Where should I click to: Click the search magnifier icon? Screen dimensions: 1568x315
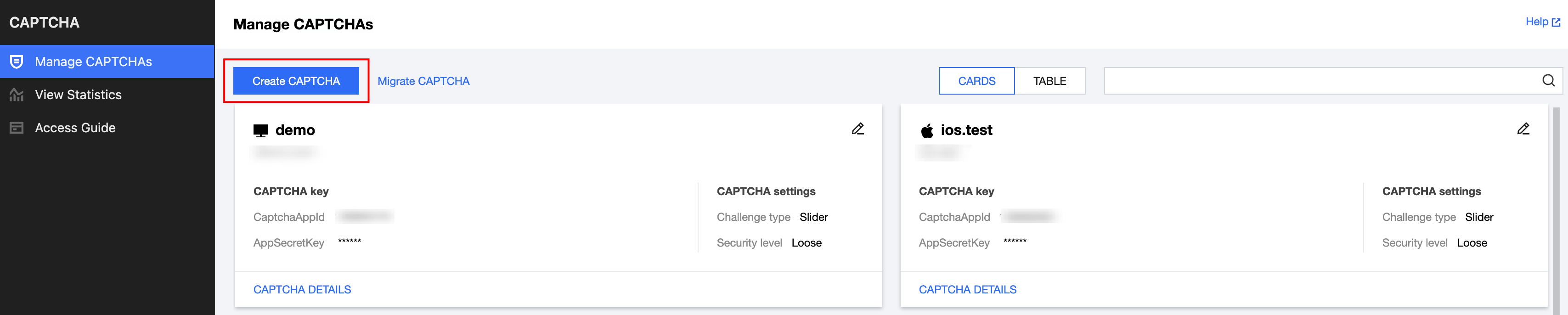(1549, 81)
